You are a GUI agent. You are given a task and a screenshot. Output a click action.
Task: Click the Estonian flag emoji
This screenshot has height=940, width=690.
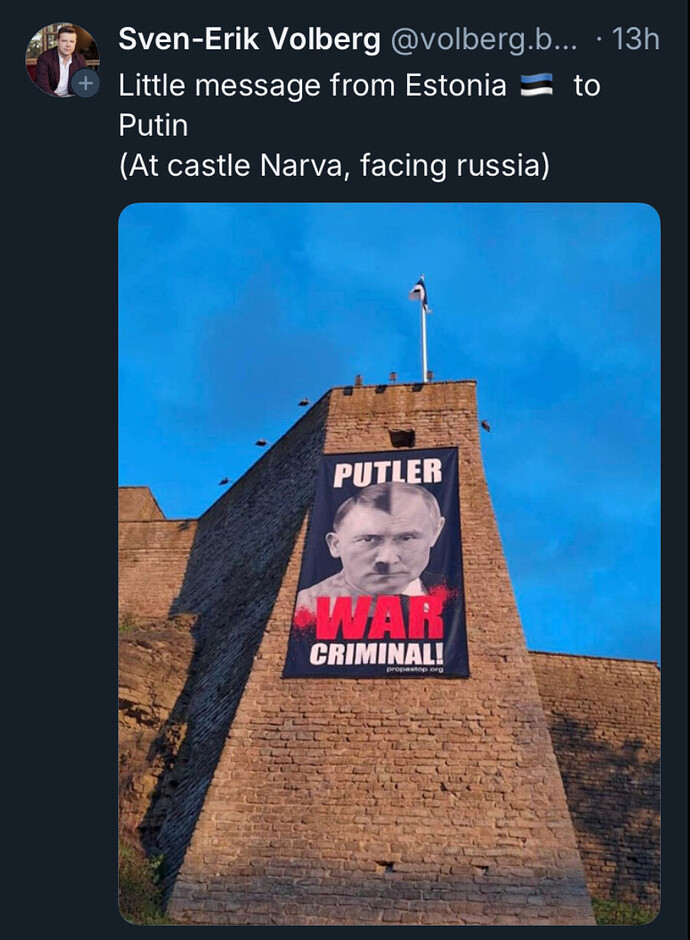536,86
